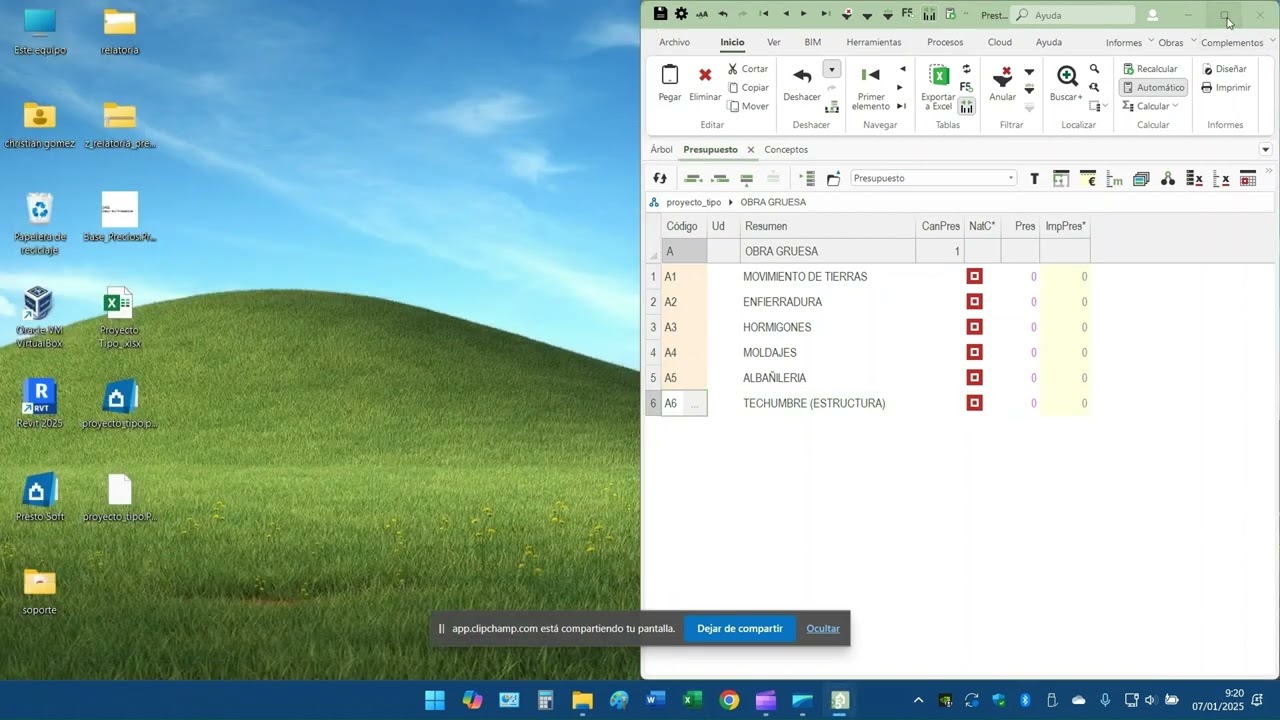The height and width of the screenshot is (720, 1280).
Task: Expand the Deshacer history dropdown arrow
Action: click(x=832, y=69)
